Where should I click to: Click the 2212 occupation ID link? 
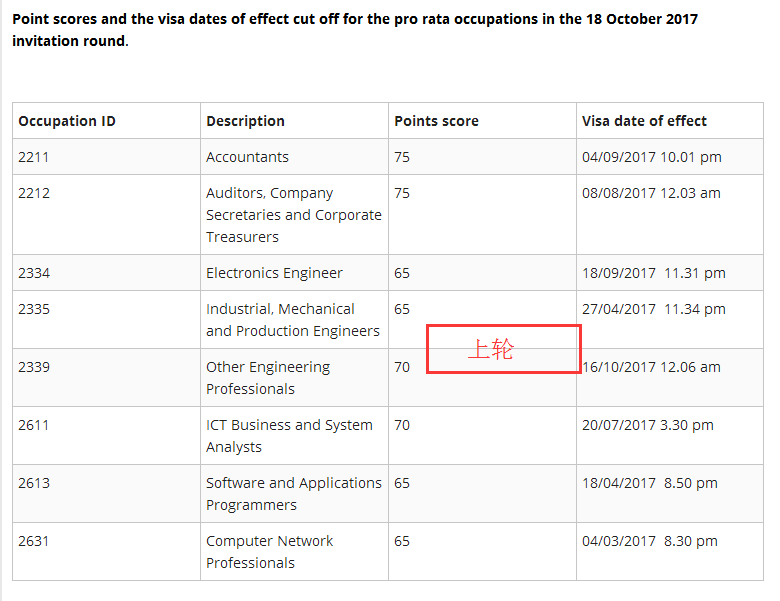click(x=32, y=193)
